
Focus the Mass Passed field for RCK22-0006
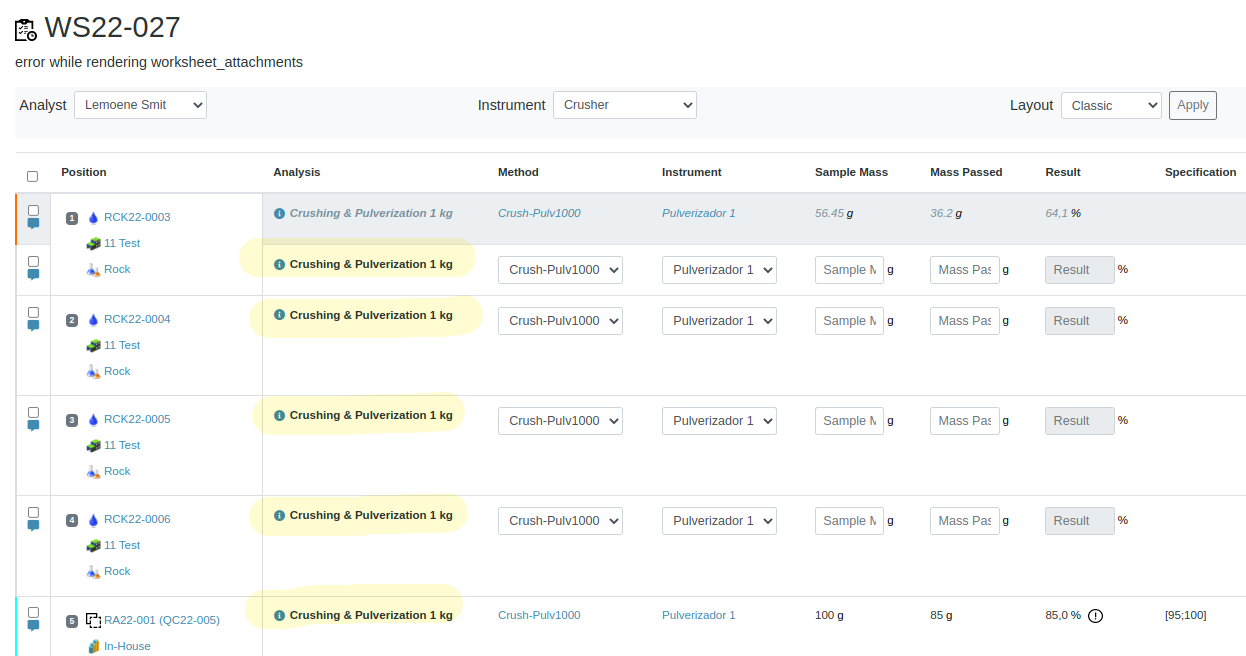tap(964, 521)
